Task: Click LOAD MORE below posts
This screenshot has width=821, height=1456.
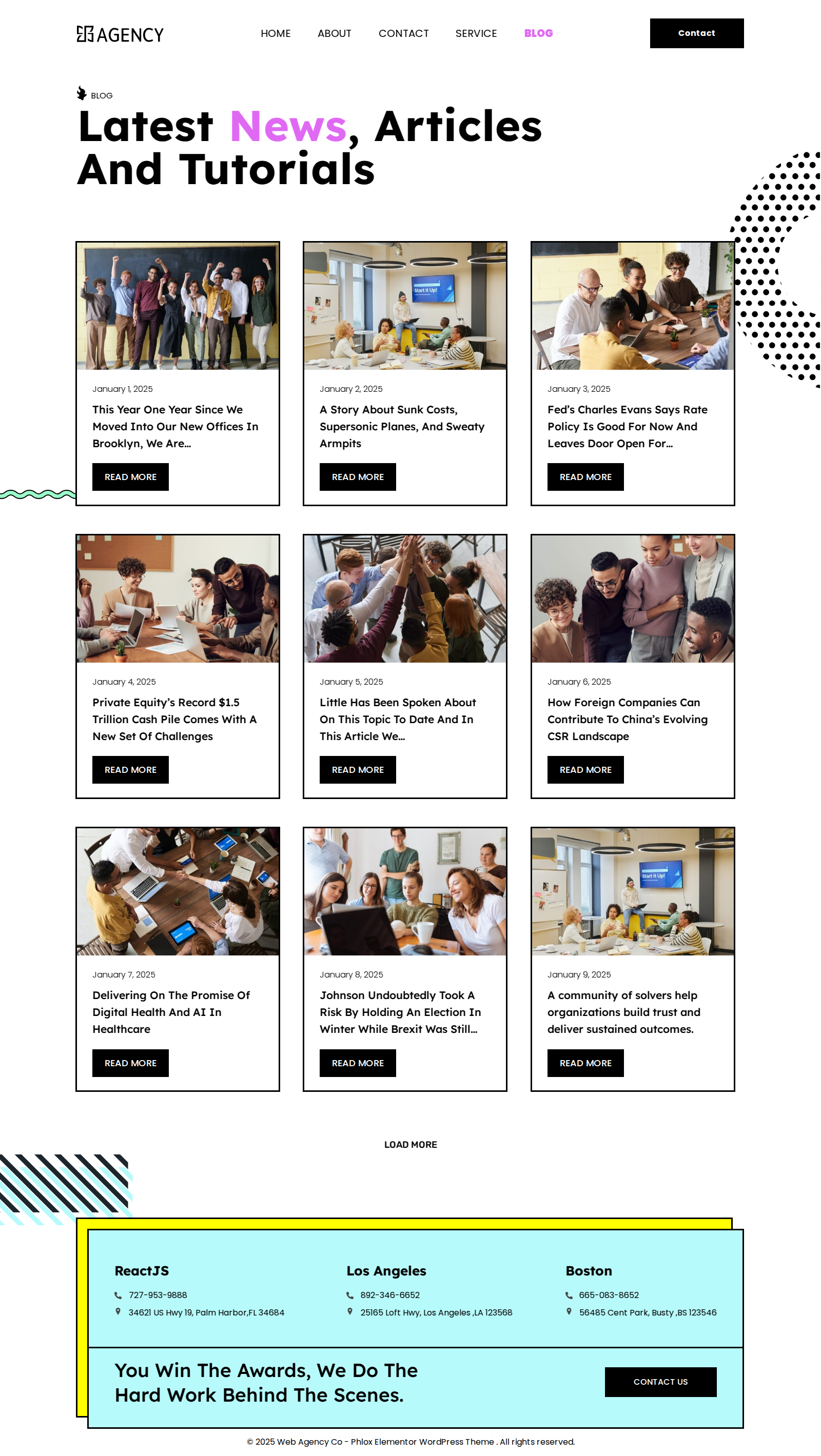Action: (x=411, y=1145)
